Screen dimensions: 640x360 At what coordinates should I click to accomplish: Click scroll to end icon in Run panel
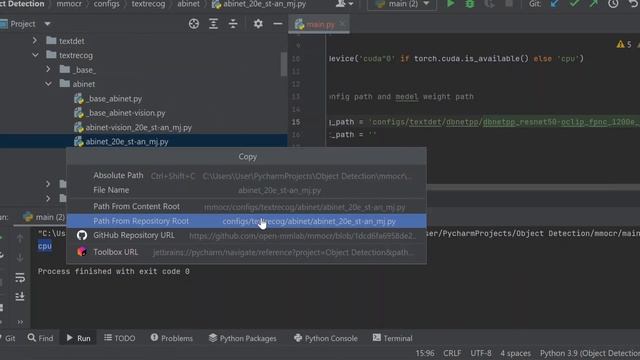(x=20, y=296)
